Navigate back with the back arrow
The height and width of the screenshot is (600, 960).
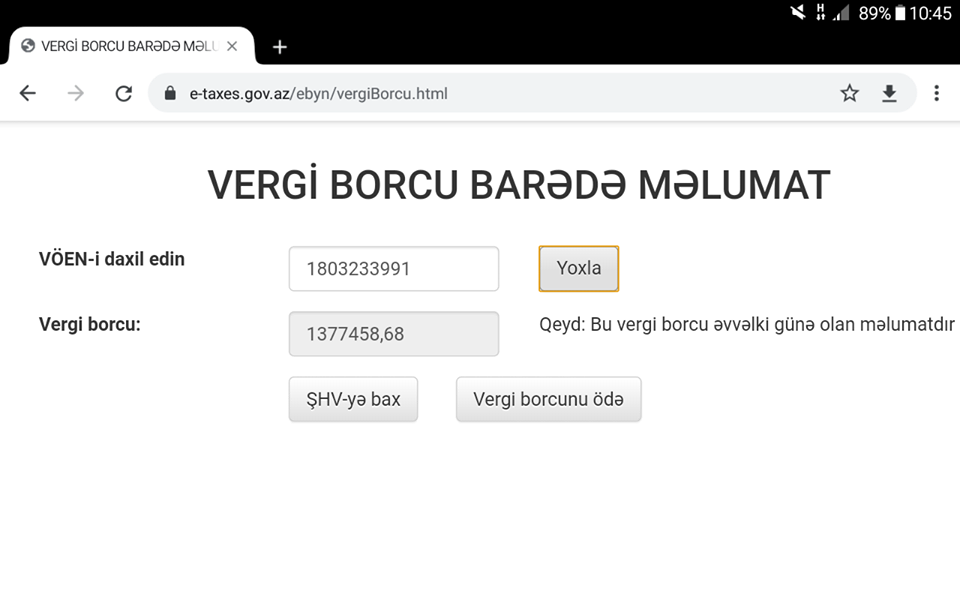(27, 92)
